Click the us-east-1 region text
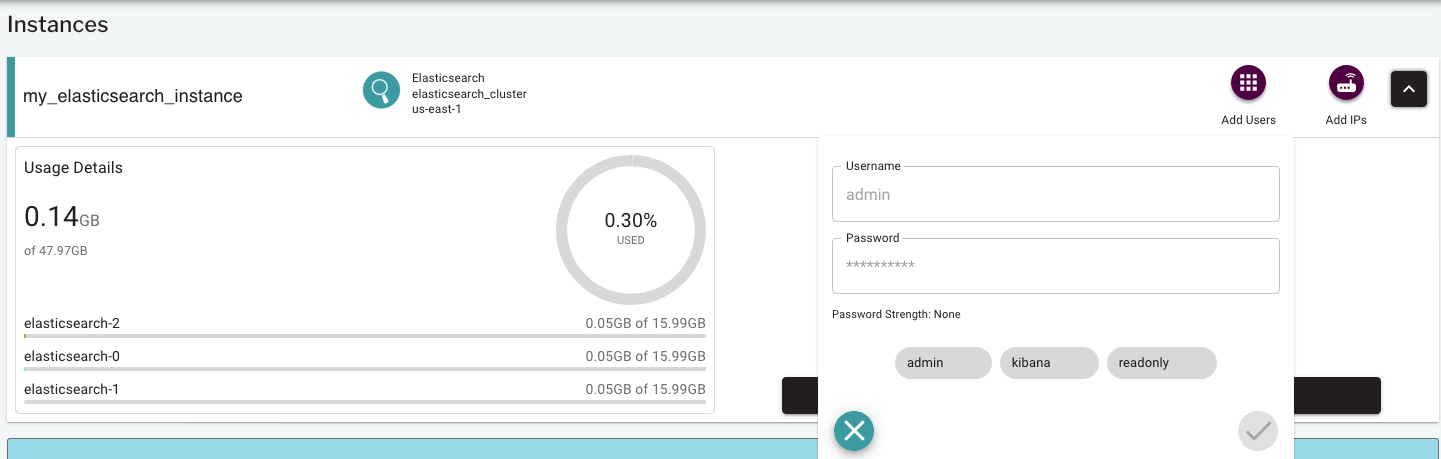 coord(436,109)
